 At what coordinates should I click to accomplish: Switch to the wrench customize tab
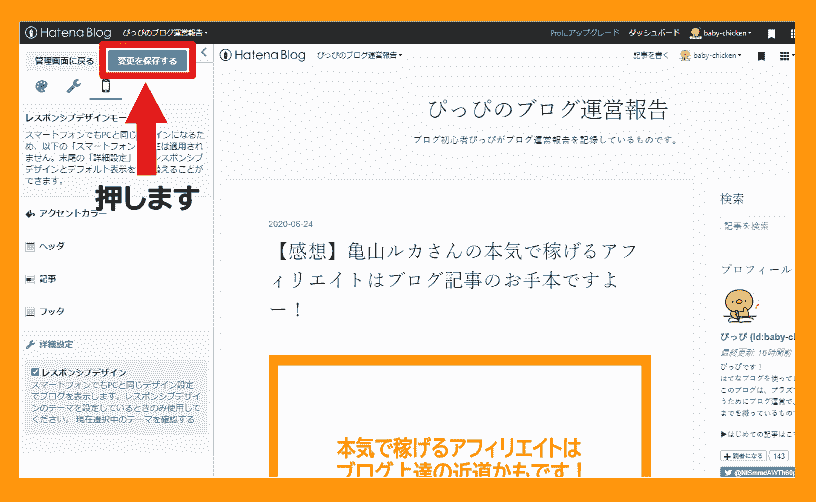point(73,86)
